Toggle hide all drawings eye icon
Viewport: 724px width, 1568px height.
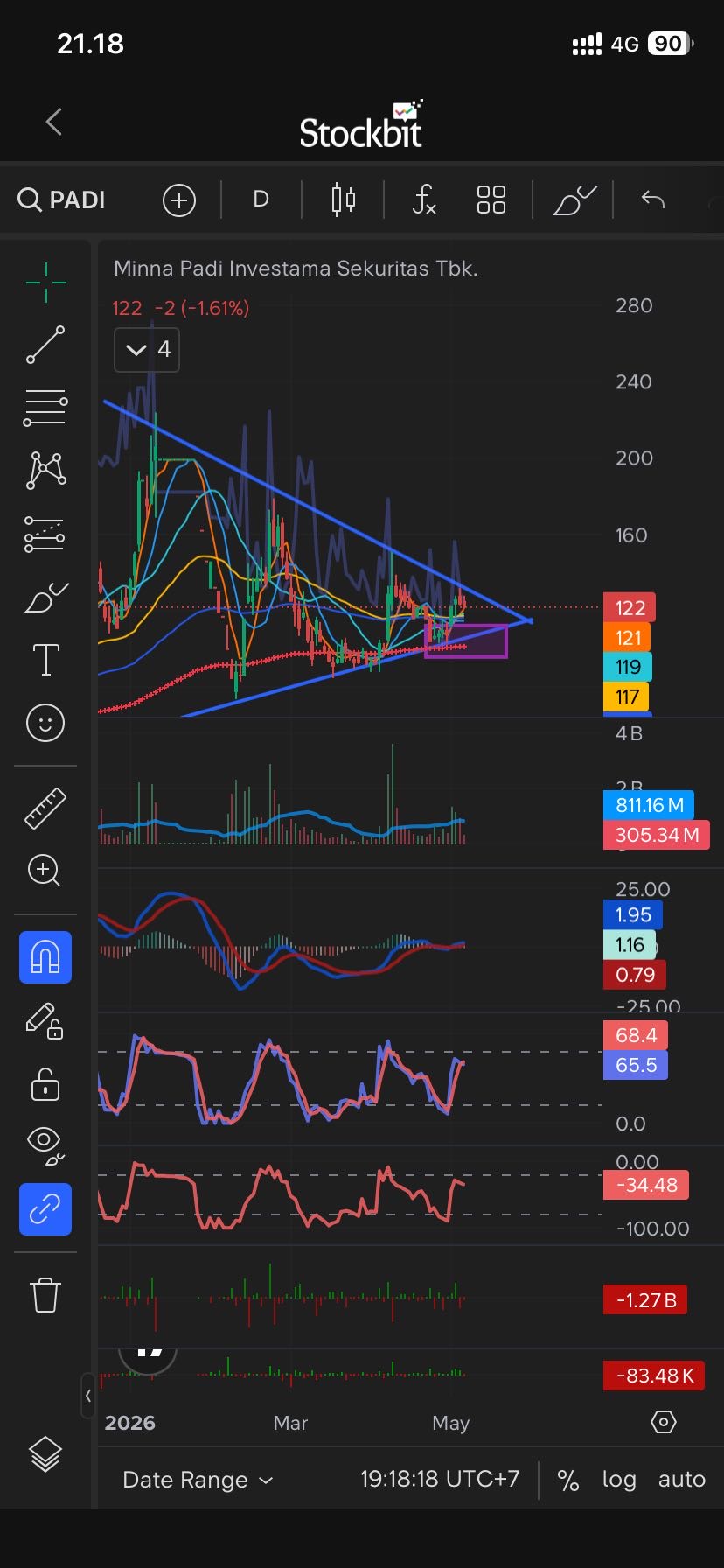pos(45,1146)
